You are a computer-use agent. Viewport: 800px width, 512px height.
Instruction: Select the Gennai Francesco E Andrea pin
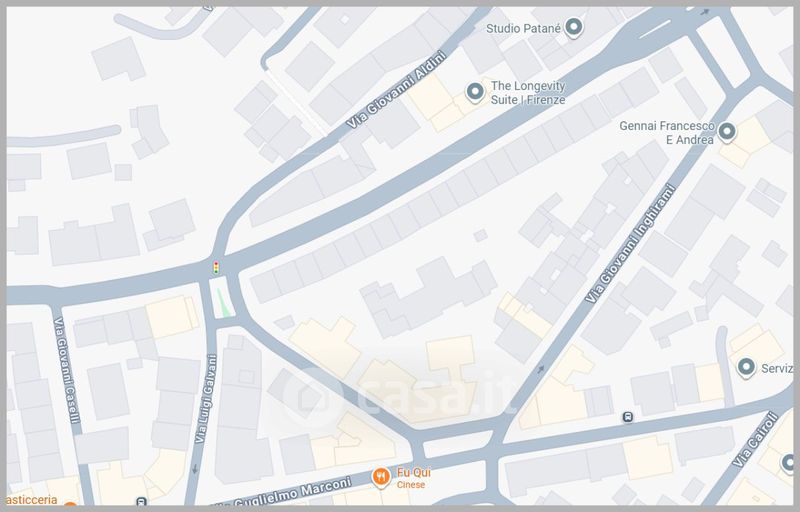point(727,132)
